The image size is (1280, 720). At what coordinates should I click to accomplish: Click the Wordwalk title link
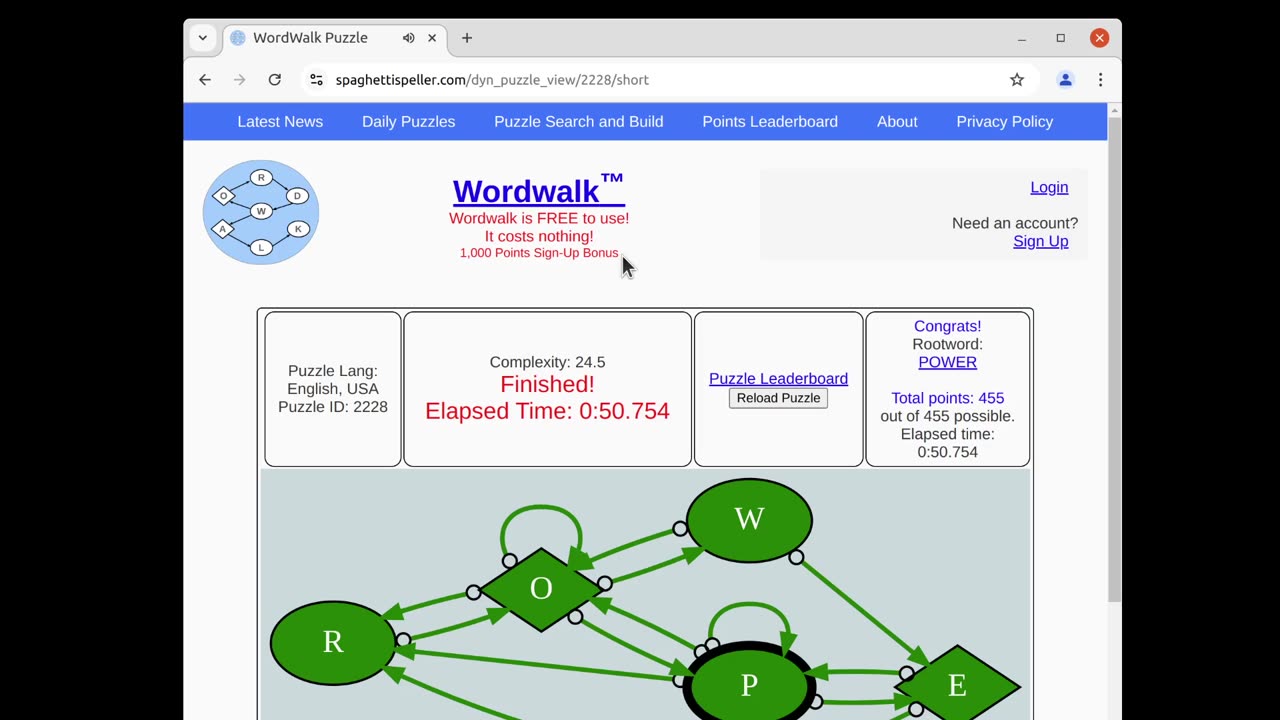tap(538, 190)
